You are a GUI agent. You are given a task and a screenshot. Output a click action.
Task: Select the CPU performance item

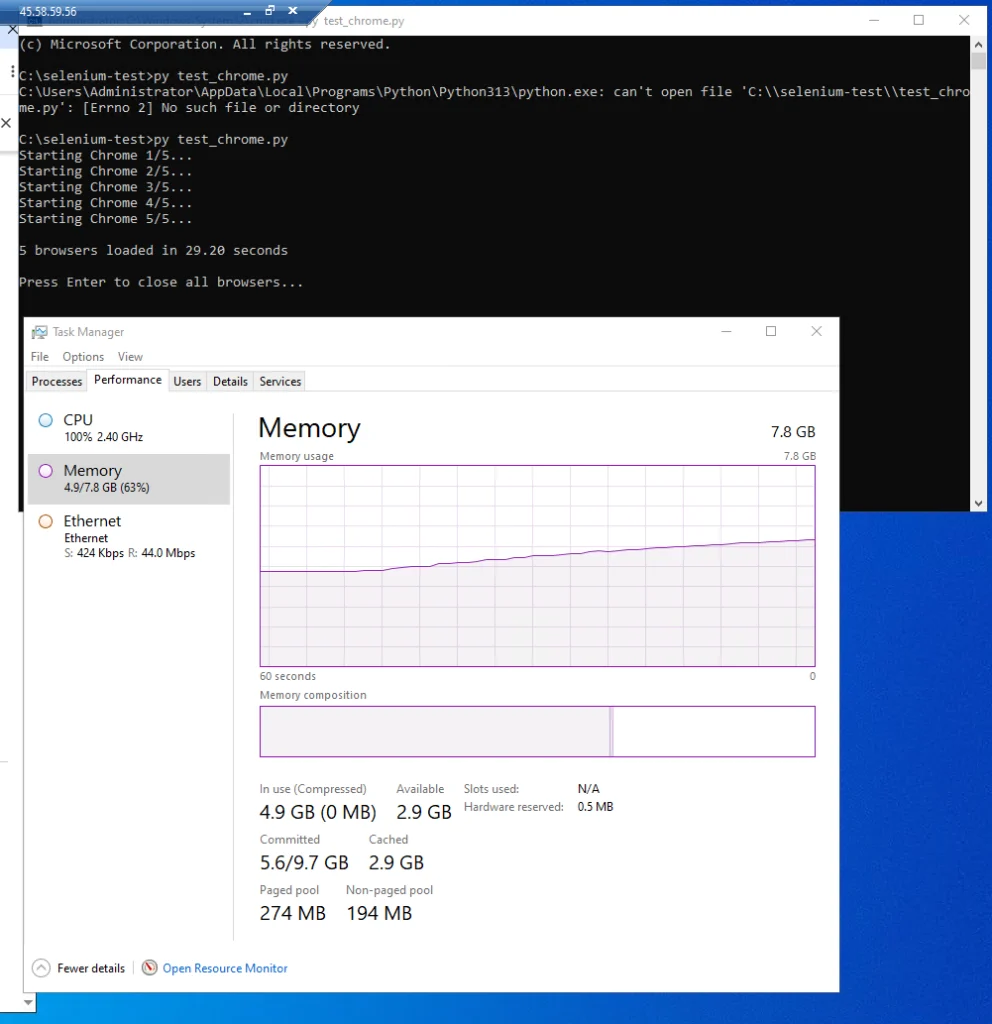click(129, 428)
